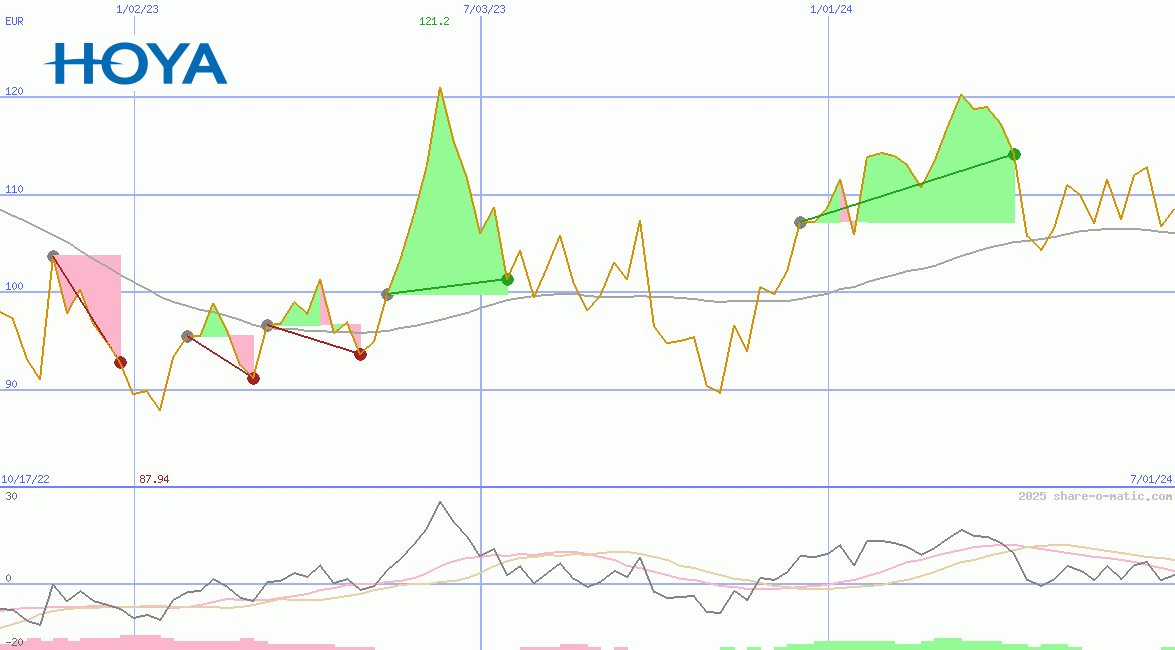Screen dimensions: 1175x650
Task: Click the 7/01/24 end date label
Action: pos(1150,479)
